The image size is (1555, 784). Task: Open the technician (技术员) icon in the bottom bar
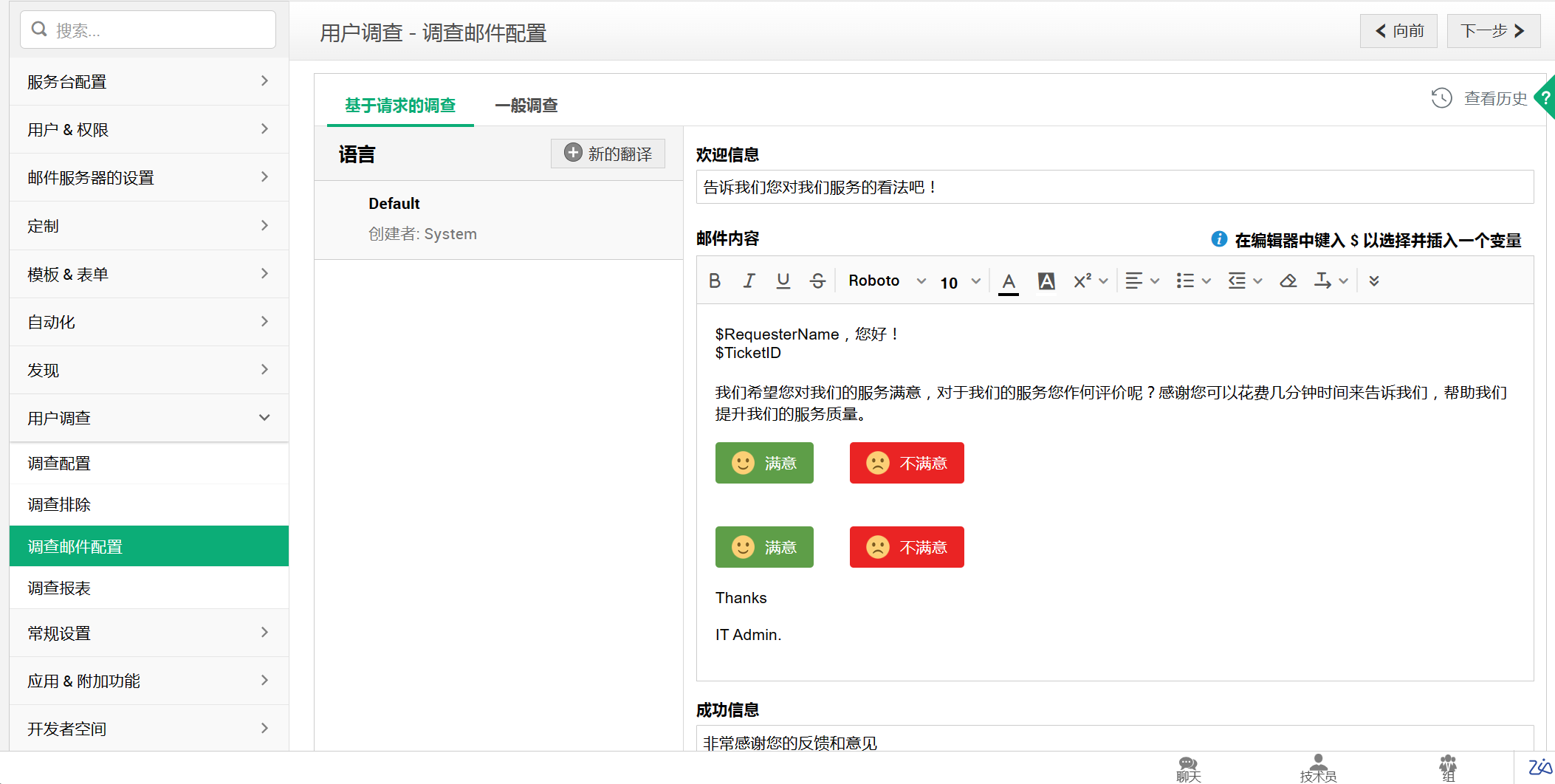point(1318,768)
